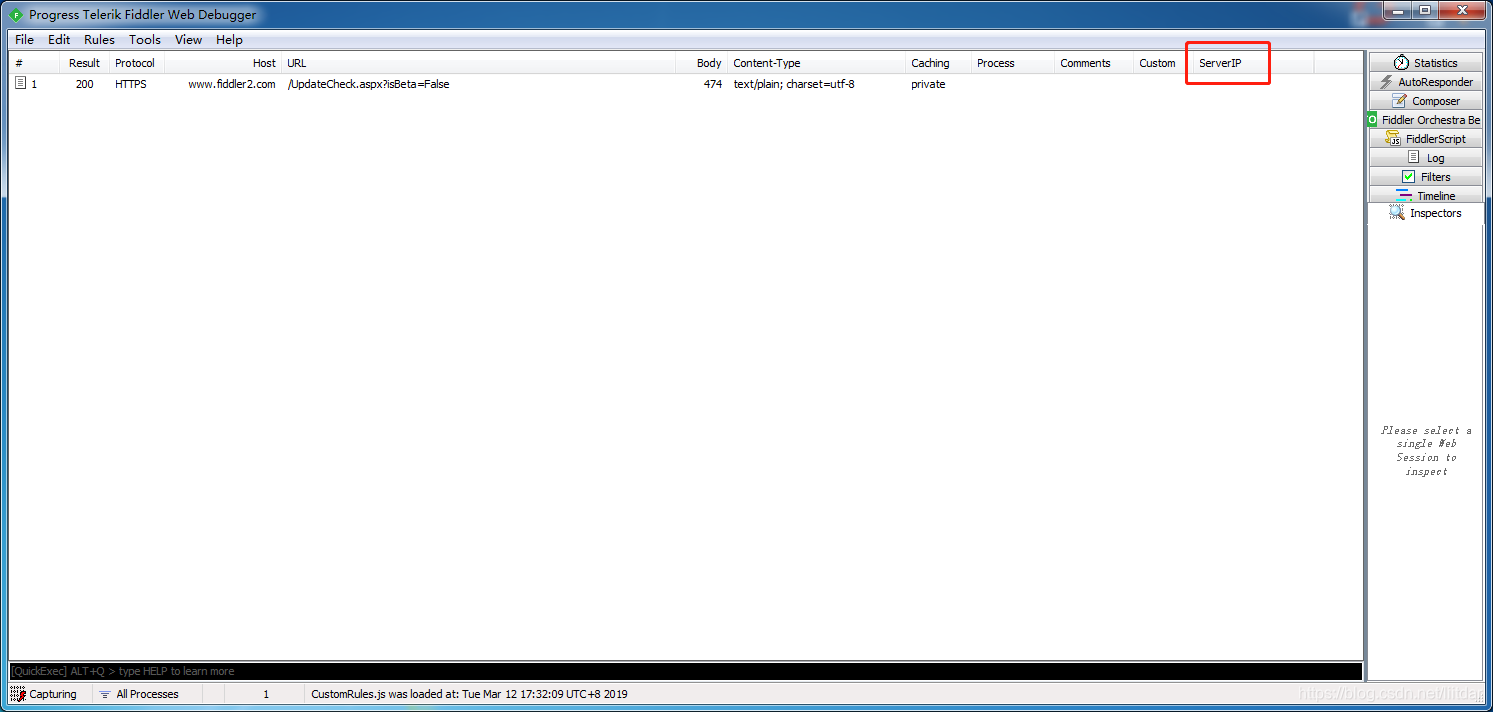The width and height of the screenshot is (1493, 712).
Task: Open the Tools menu
Action: (144, 39)
